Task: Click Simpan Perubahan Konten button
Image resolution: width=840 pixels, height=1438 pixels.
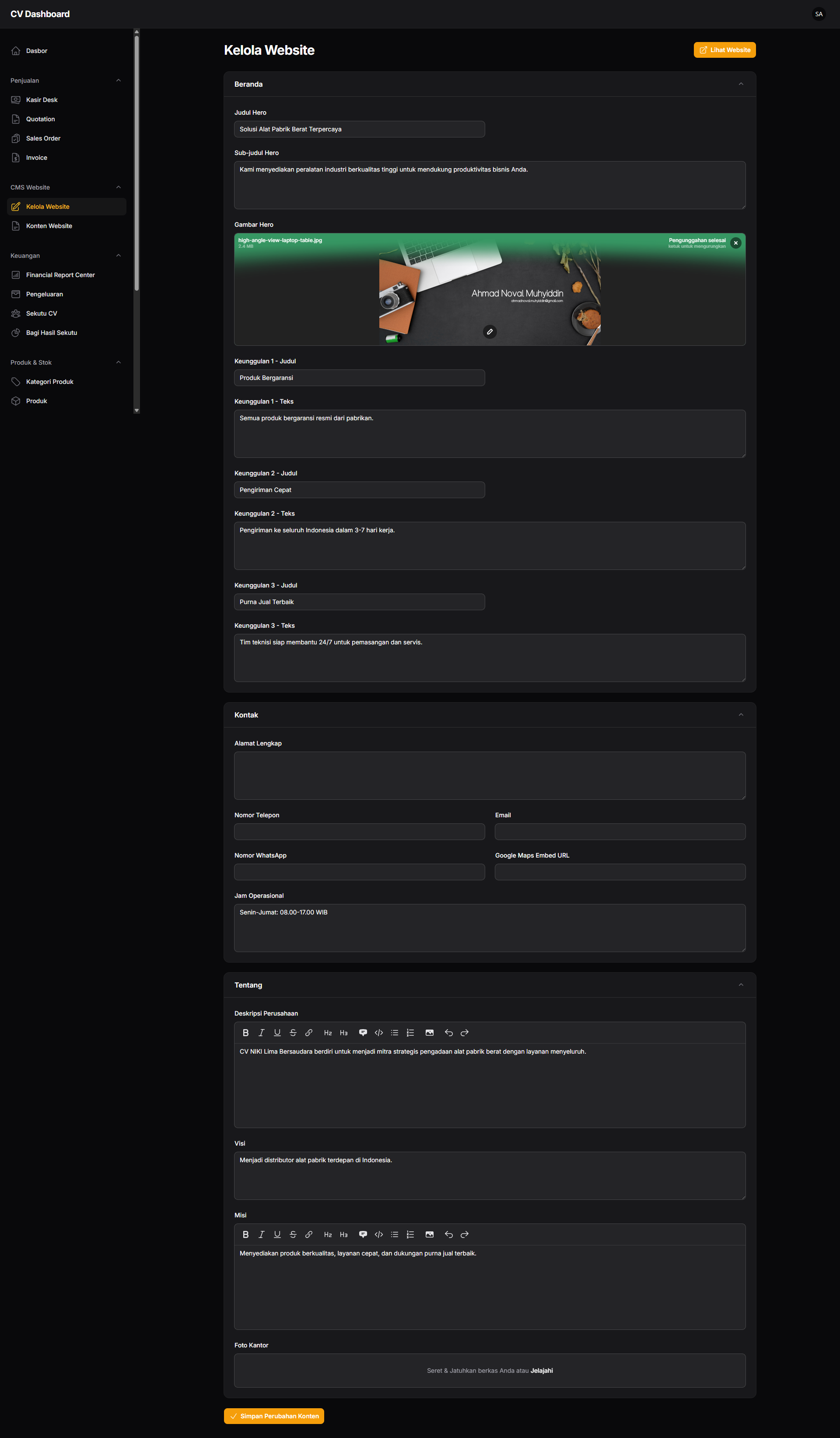Action: point(274,1416)
